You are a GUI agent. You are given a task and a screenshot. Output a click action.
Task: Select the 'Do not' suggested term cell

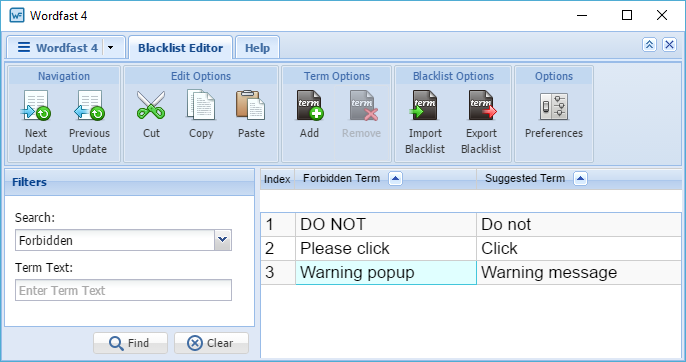(x=579, y=225)
